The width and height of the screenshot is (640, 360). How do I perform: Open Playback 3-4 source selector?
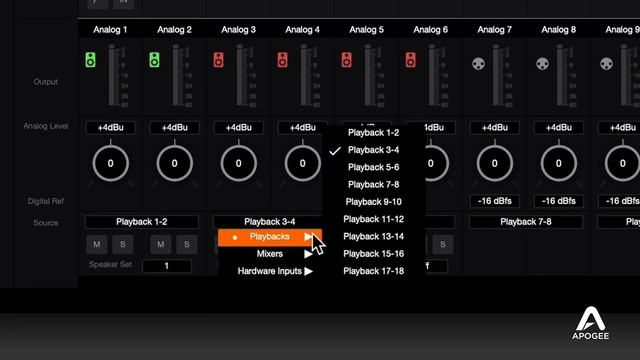[269, 222]
